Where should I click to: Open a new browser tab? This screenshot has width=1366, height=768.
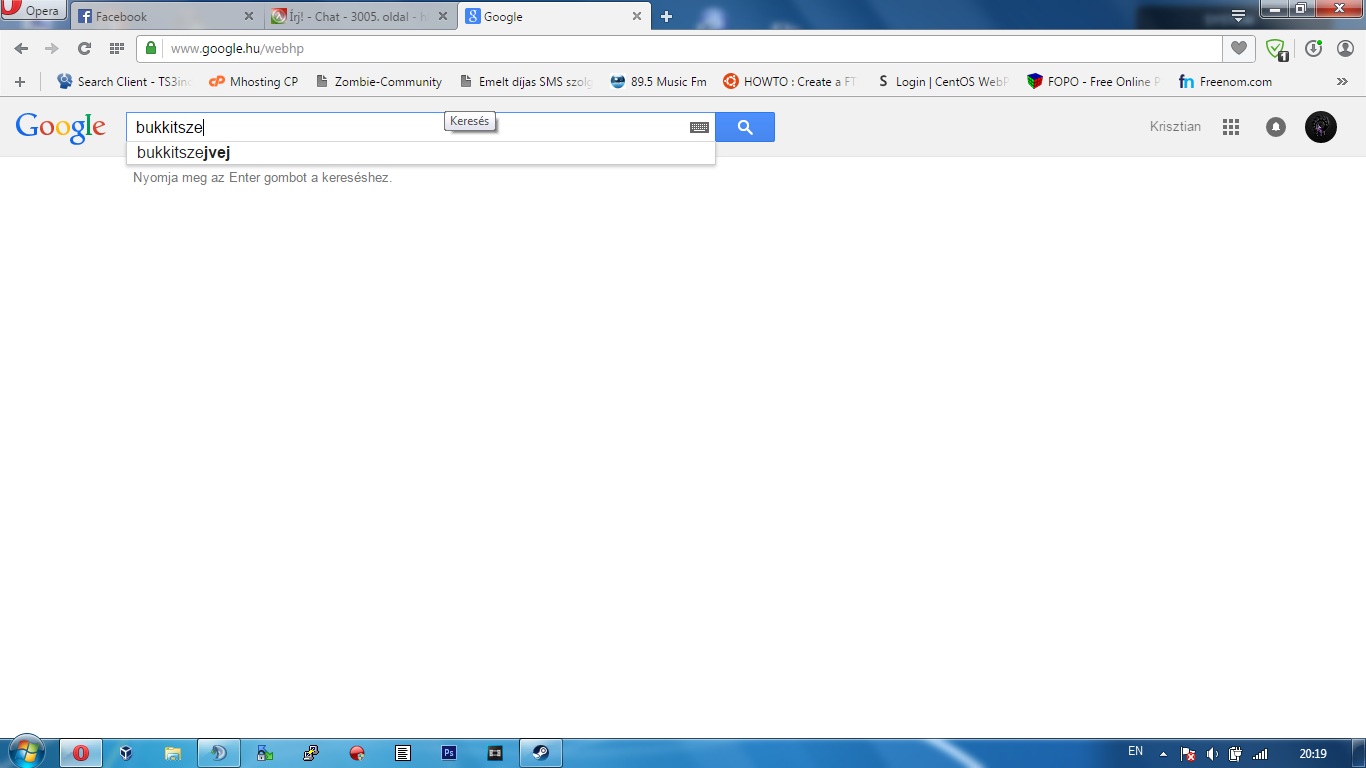click(667, 17)
